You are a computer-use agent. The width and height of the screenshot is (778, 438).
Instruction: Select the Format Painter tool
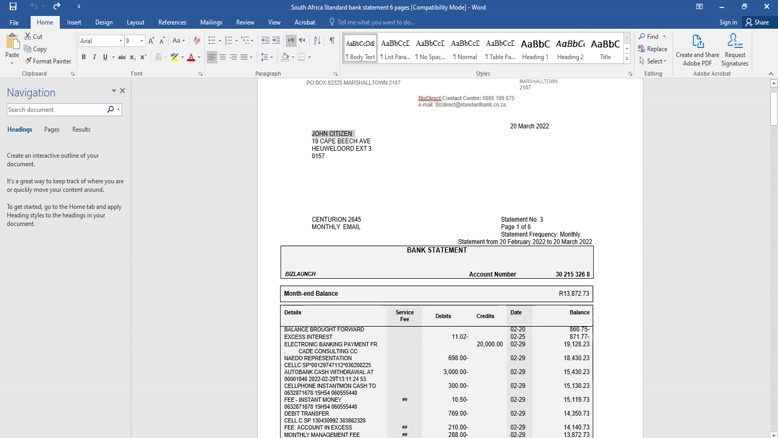[x=47, y=61]
